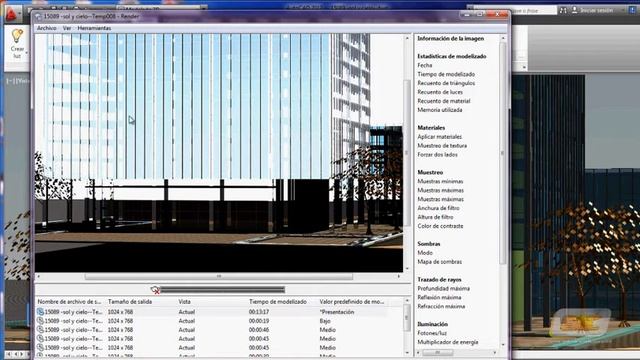The width and height of the screenshot is (640, 360).
Task: Click the Fecha entry
Action: pyautogui.click(x=424, y=65)
